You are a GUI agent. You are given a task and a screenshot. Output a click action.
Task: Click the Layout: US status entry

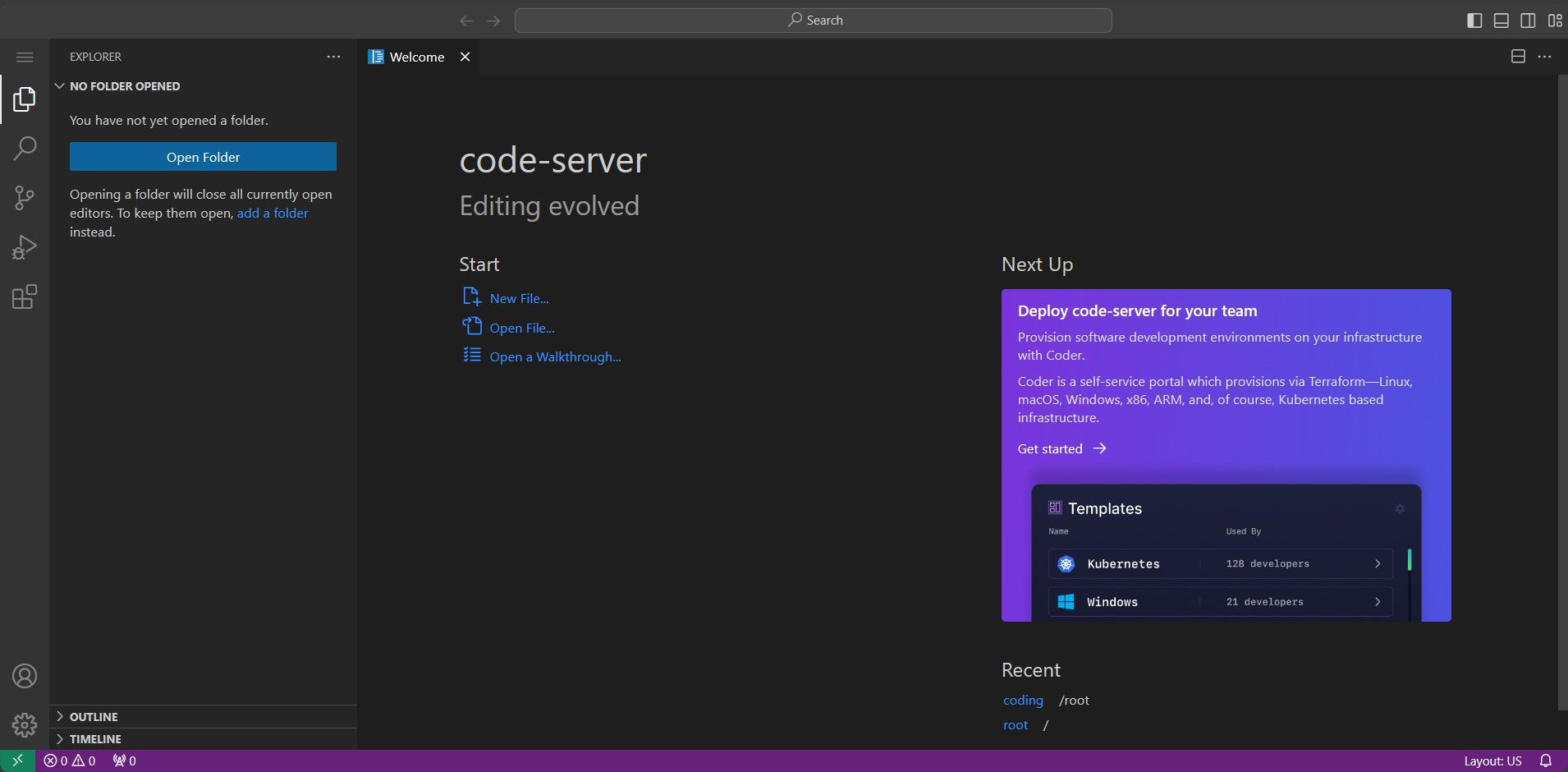point(1492,761)
